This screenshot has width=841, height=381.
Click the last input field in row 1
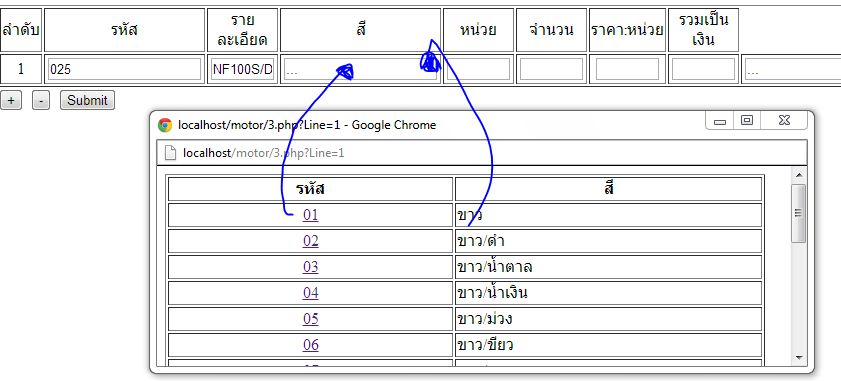click(793, 69)
